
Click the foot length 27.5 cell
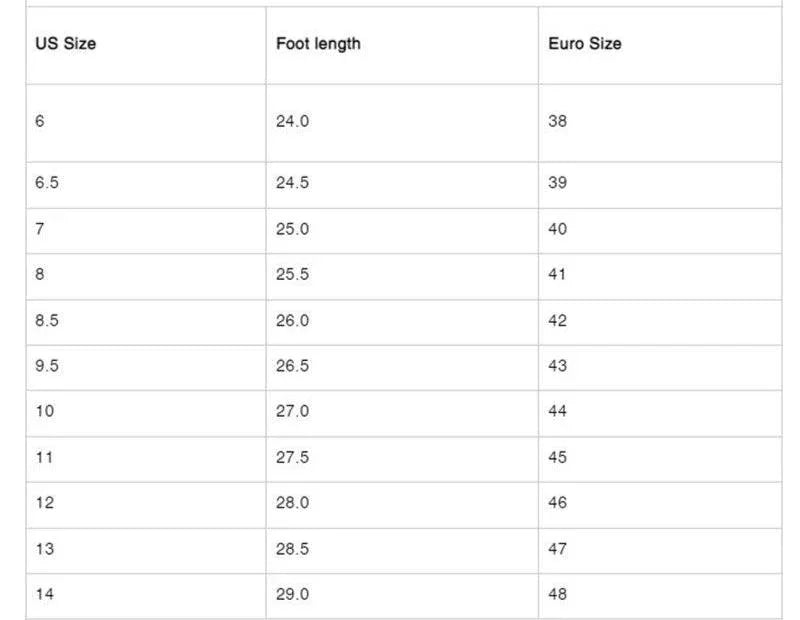[x=293, y=457]
